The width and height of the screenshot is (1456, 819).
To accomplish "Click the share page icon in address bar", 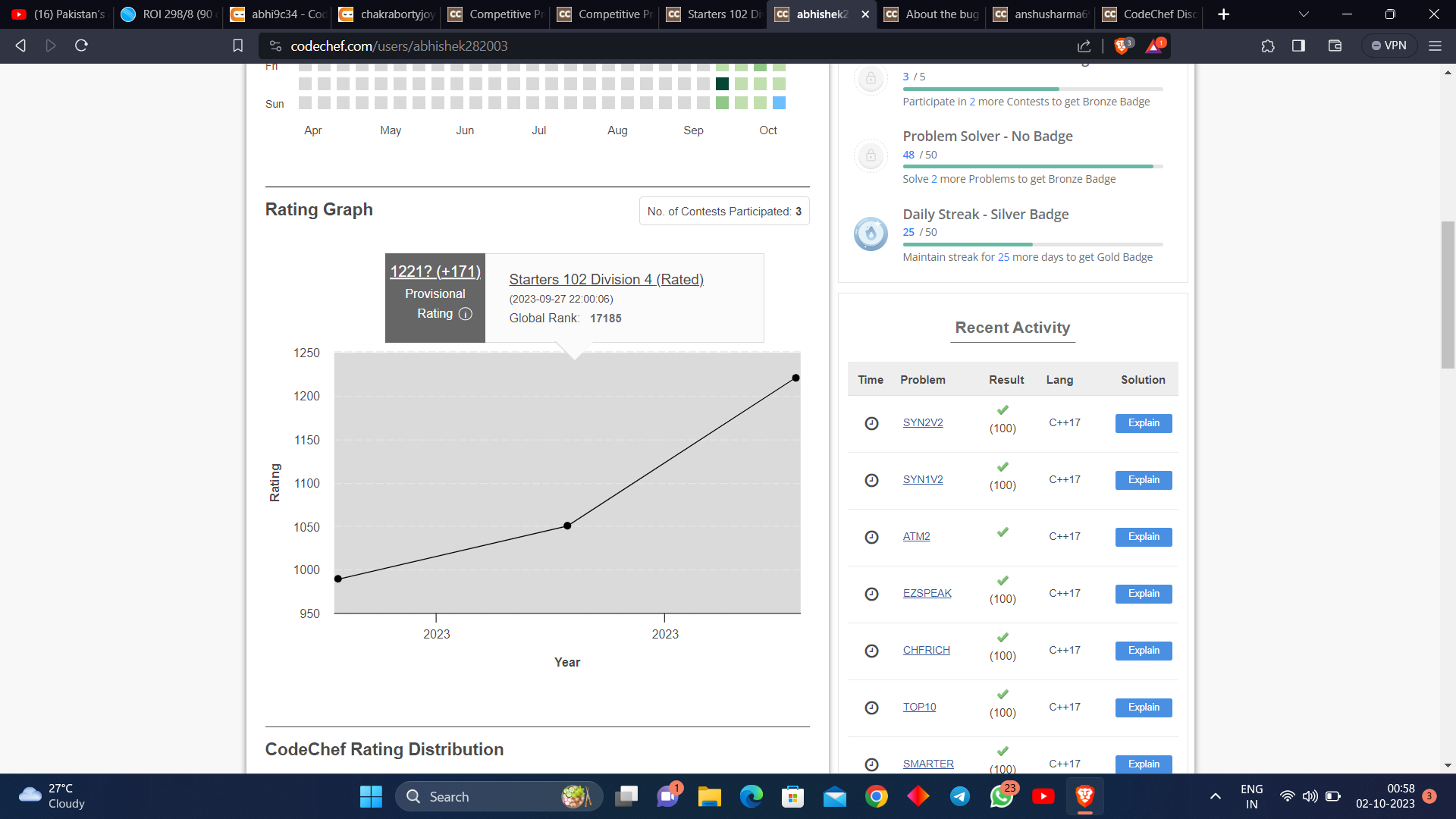I will click(x=1084, y=46).
